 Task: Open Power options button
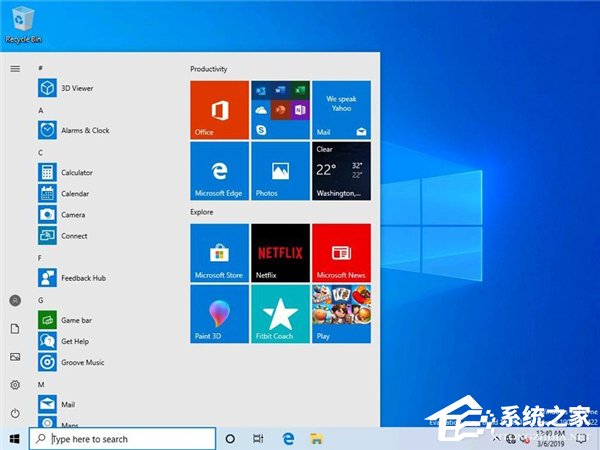coord(15,413)
